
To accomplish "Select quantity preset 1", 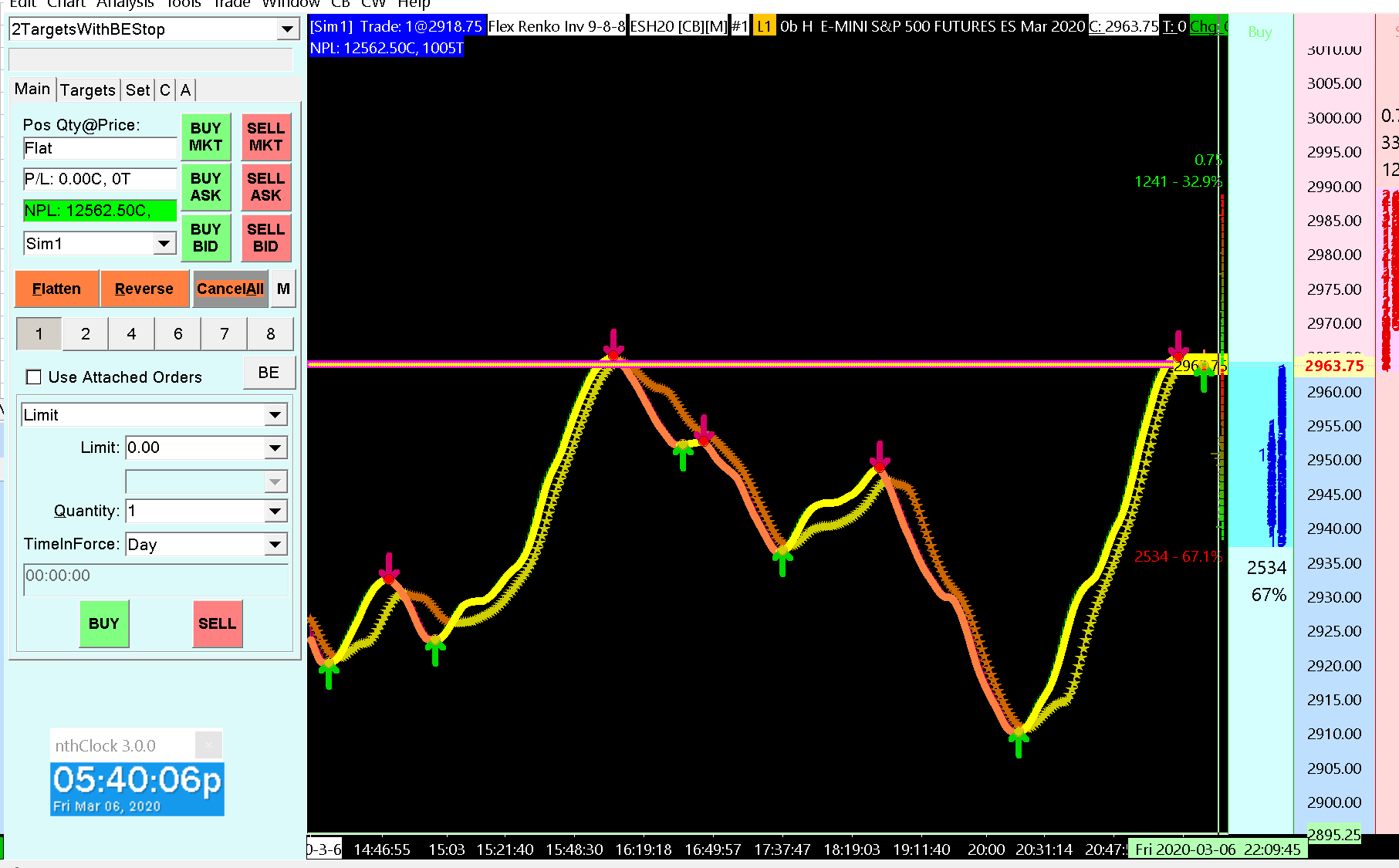I will pos(39,333).
